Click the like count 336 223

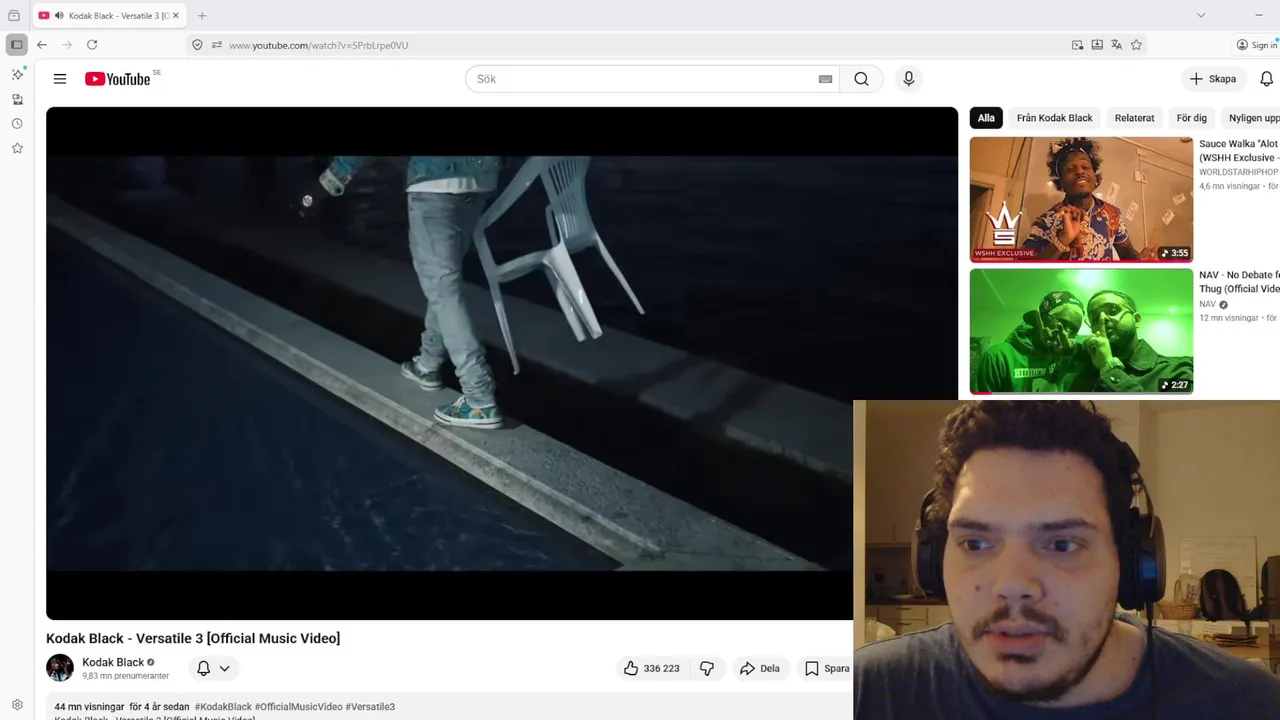[661, 668]
